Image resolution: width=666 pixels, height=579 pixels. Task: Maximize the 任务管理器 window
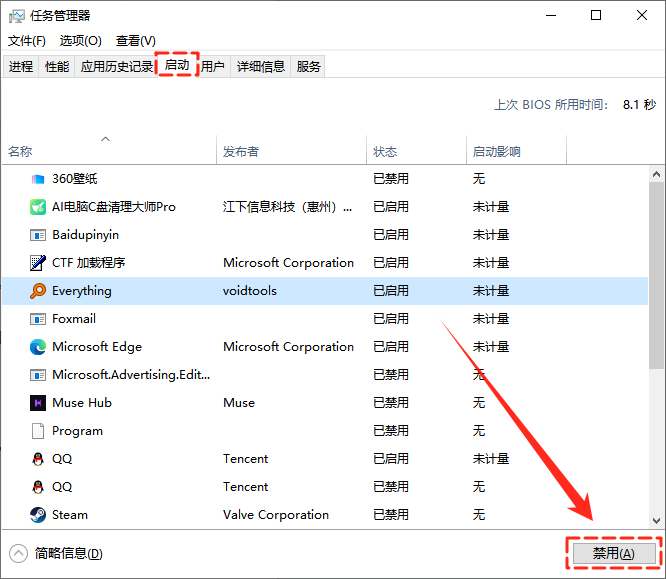coord(596,16)
